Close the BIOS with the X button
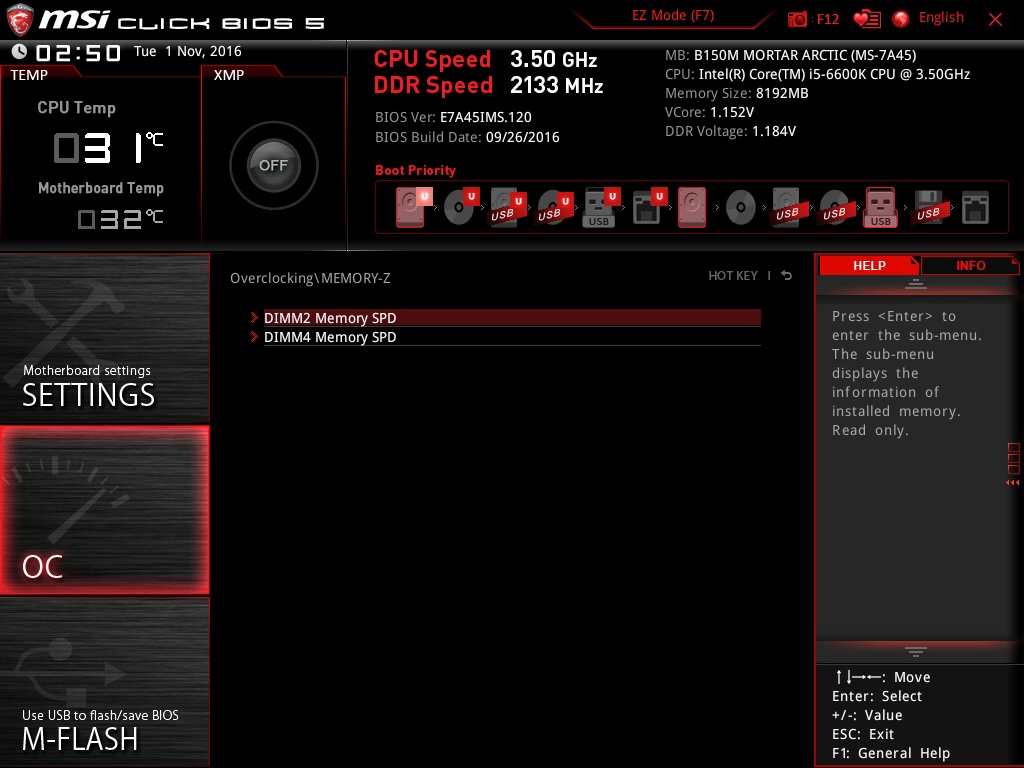Image resolution: width=1024 pixels, height=768 pixels. coord(995,20)
